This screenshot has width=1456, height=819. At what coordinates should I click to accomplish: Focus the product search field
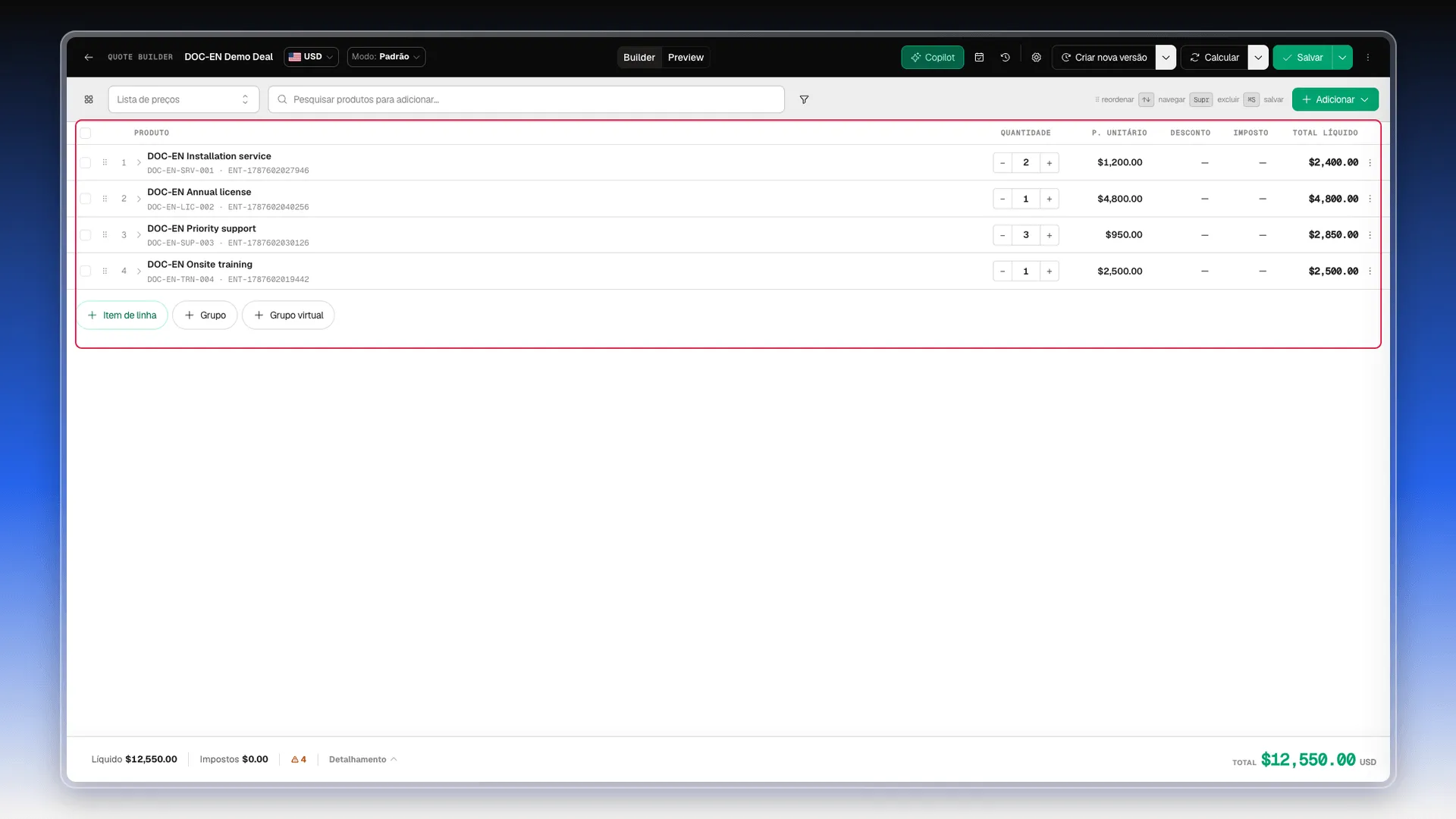pos(526,99)
